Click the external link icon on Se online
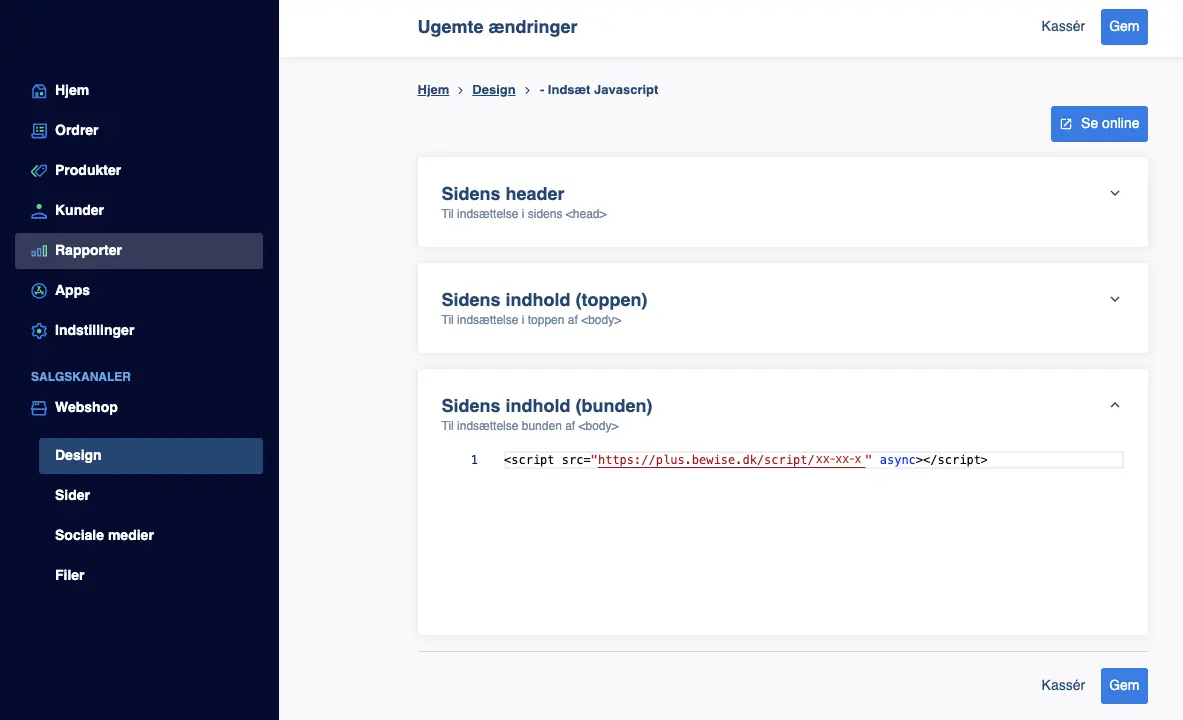The image size is (1183, 720). [1066, 124]
